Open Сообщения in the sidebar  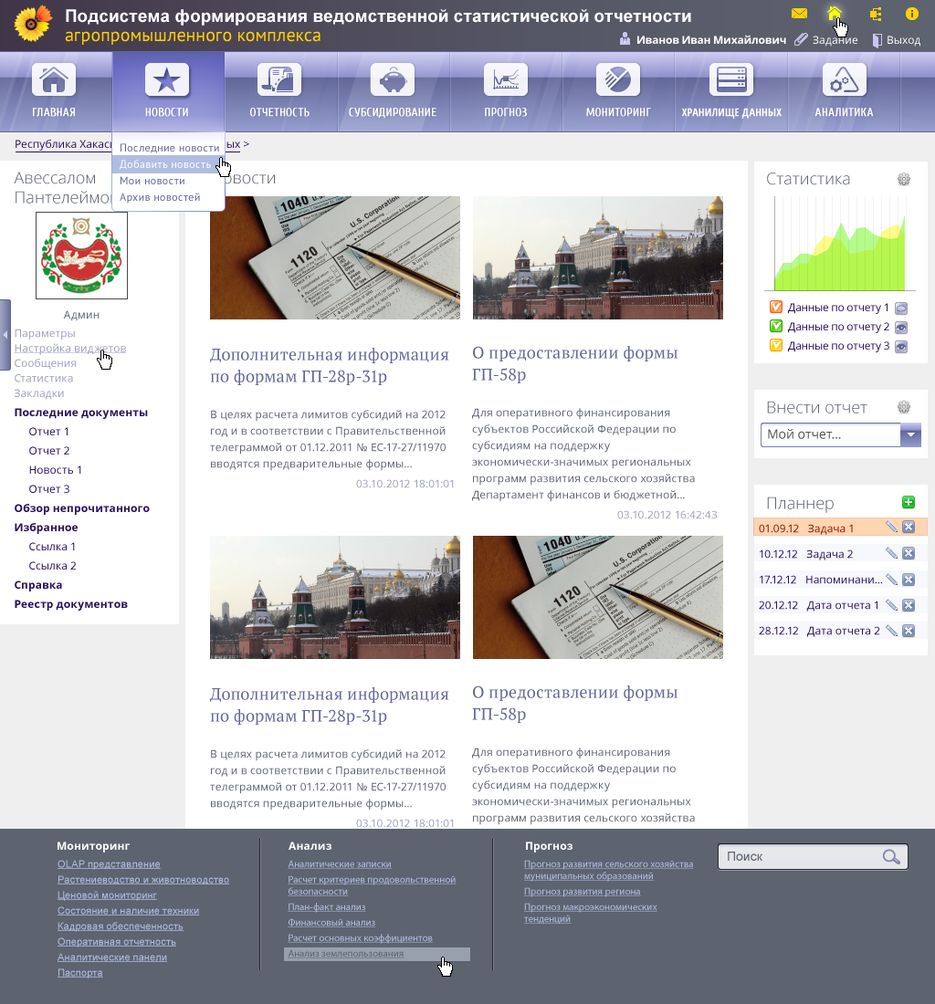pyautogui.click(x=45, y=363)
